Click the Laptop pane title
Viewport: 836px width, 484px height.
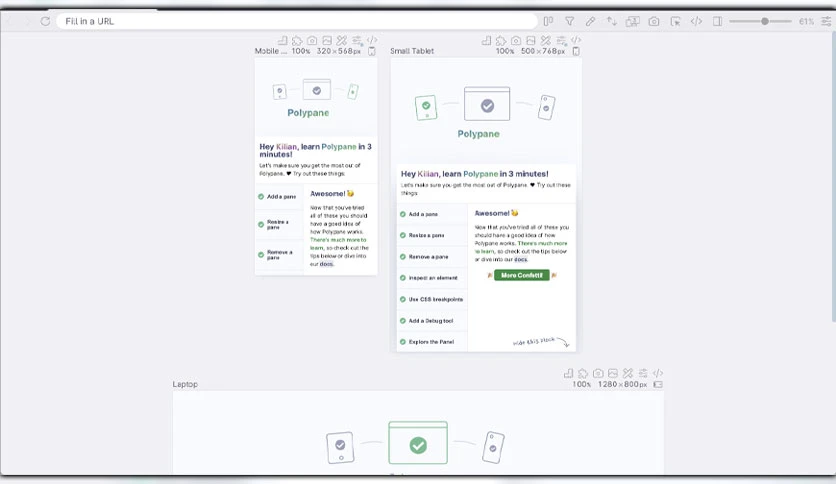[x=185, y=384]
